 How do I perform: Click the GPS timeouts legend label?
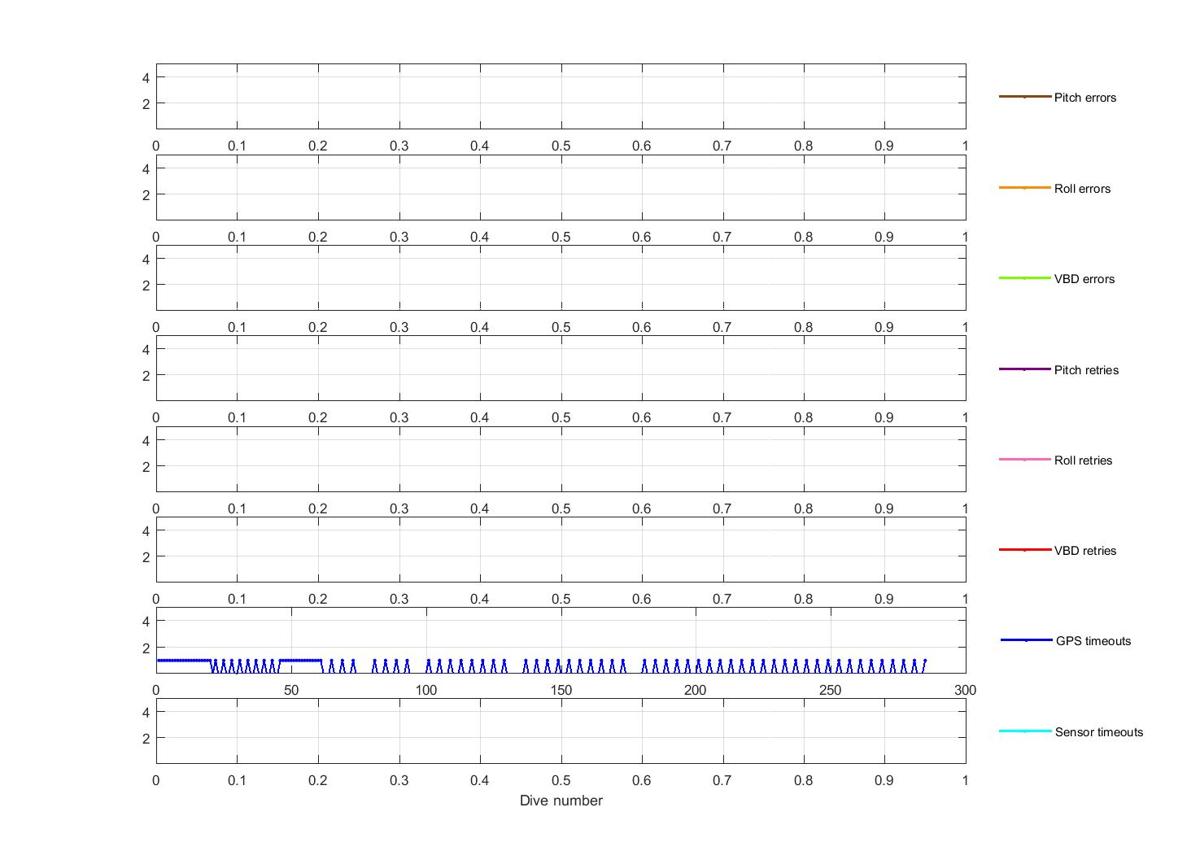pos(1093,641)
